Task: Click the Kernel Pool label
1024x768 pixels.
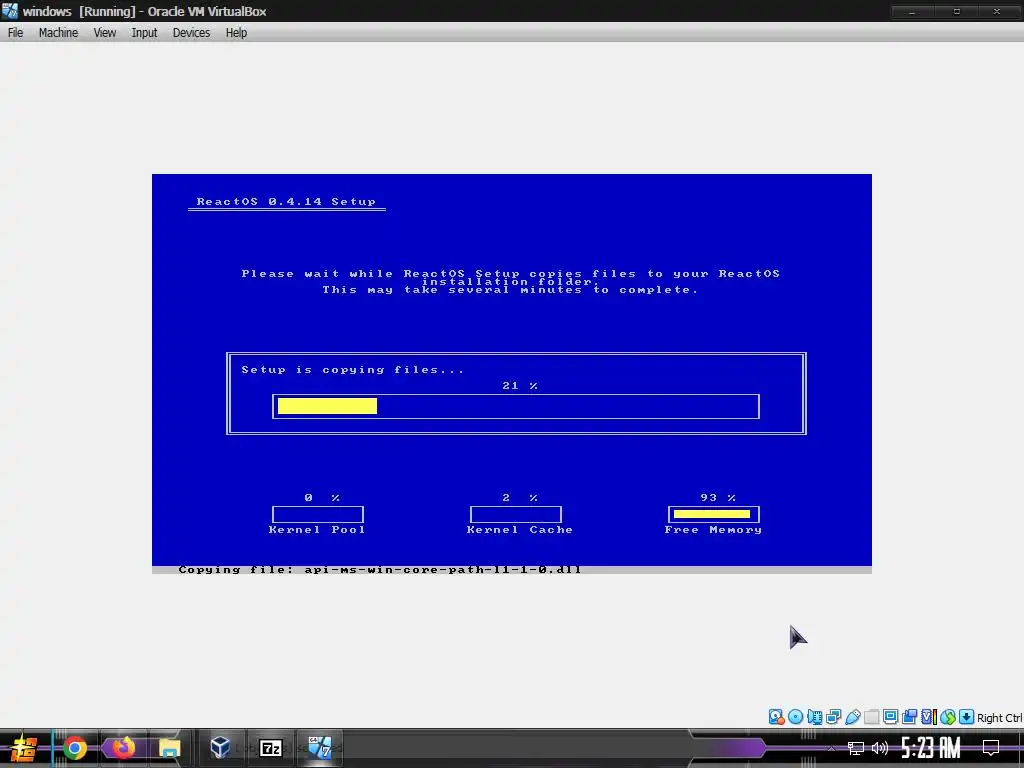Action: pyautogui.click(x=317, y=530)
